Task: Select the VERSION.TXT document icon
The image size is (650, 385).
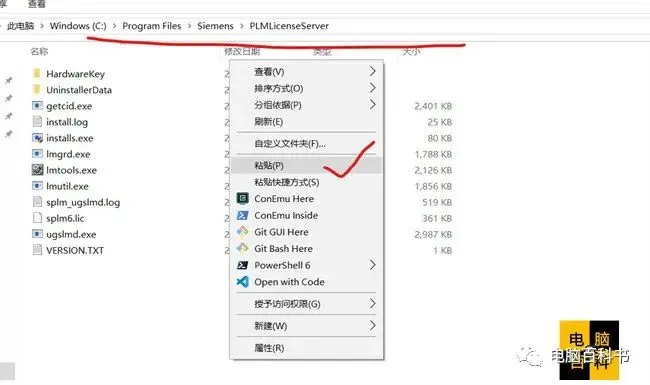Action: (x=37, y=250)
